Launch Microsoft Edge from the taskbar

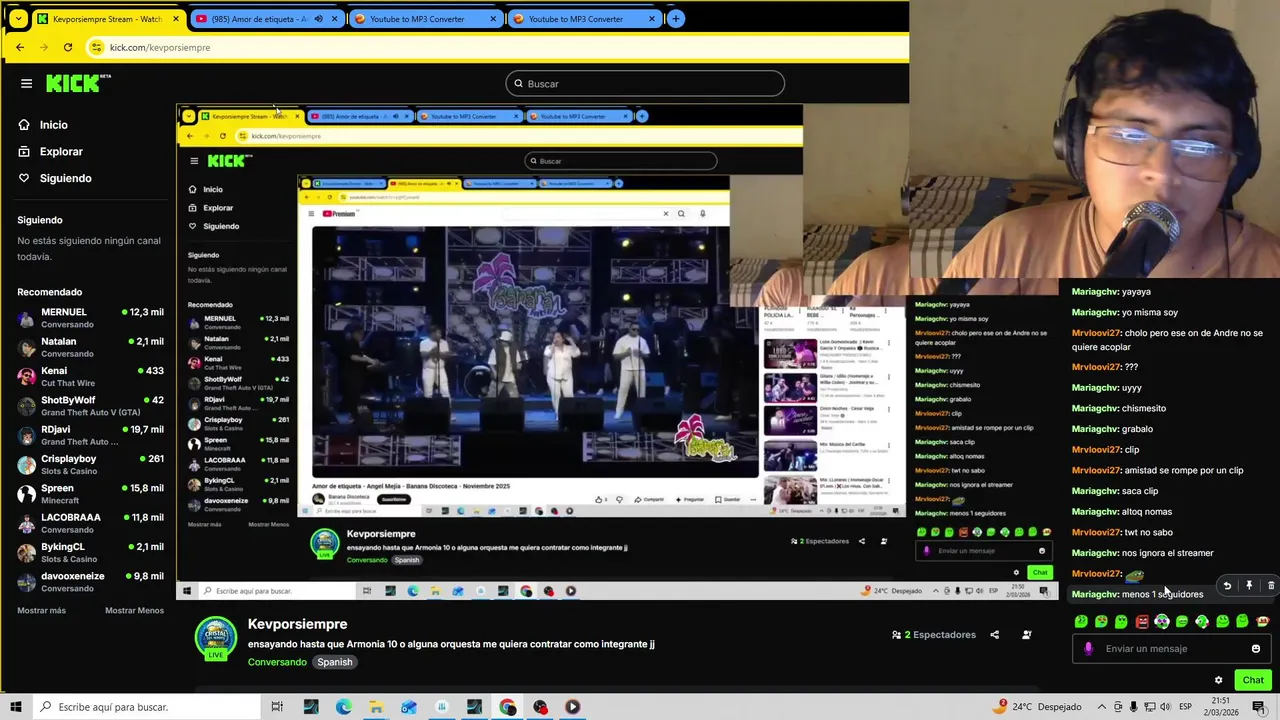coord(343,707)
